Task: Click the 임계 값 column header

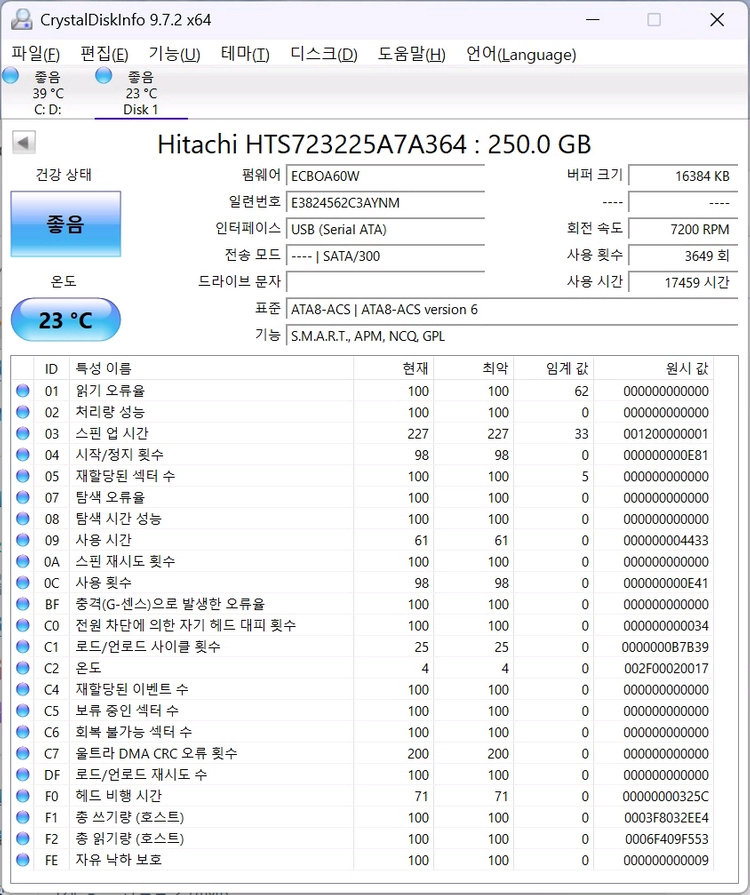Action: click(554, 368)
